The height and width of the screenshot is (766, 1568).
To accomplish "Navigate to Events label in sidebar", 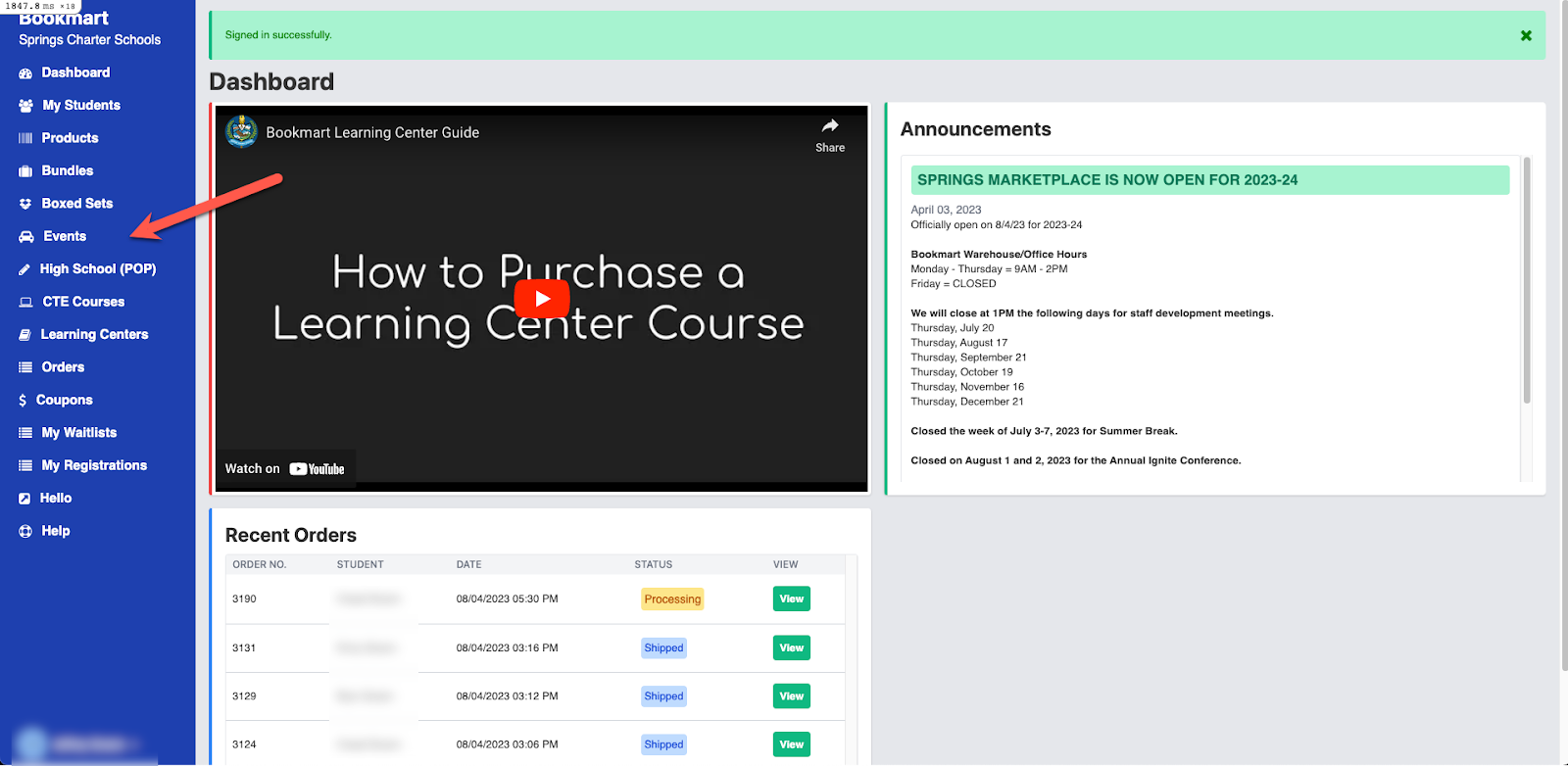I will click(x=65, y=236).
